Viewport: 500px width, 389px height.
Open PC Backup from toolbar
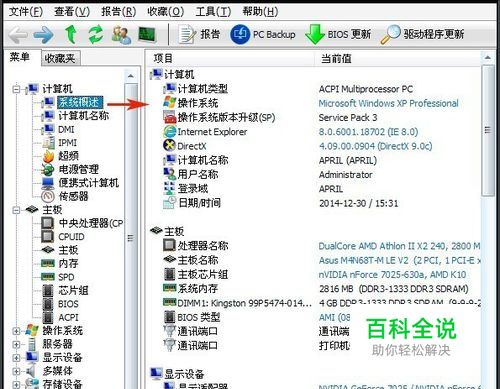tap(263, 34)
